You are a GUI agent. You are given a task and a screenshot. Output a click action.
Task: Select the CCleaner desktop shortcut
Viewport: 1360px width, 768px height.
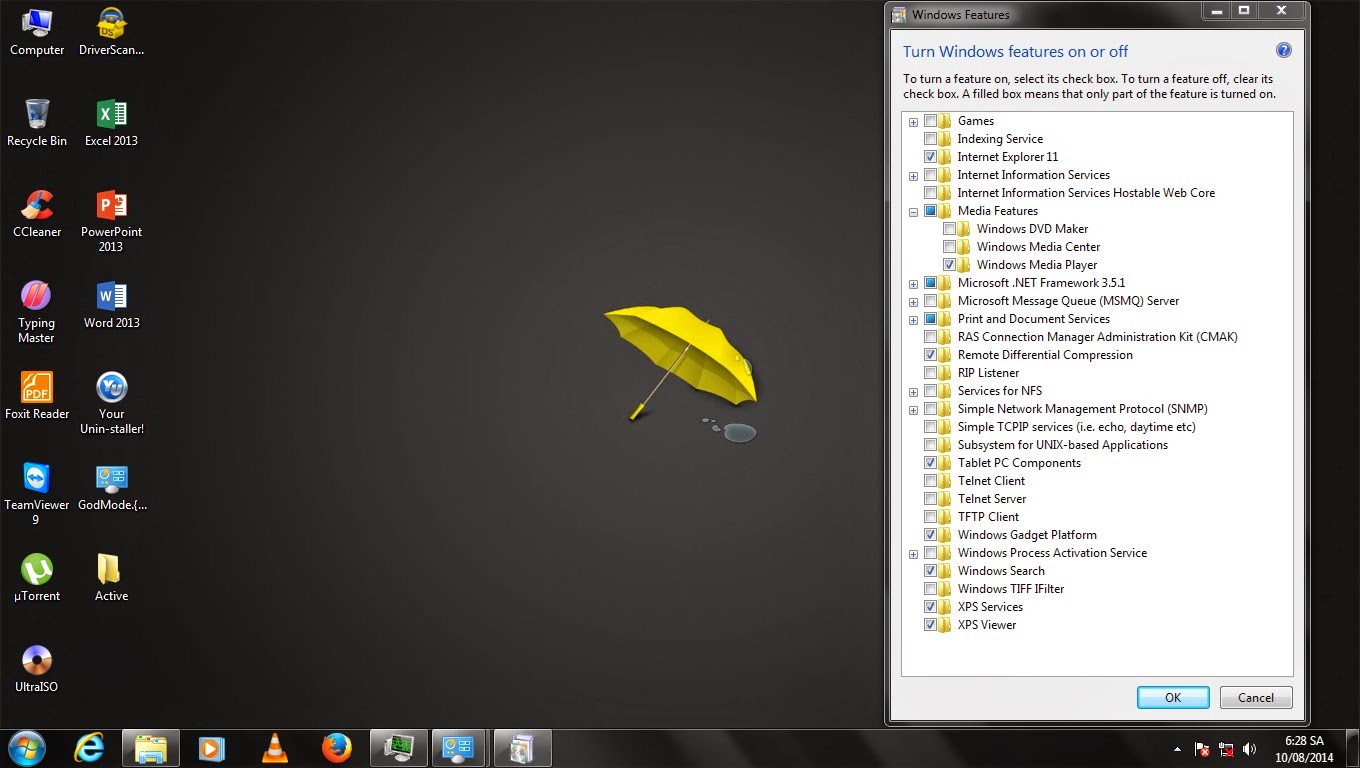[x=37, y=214]
